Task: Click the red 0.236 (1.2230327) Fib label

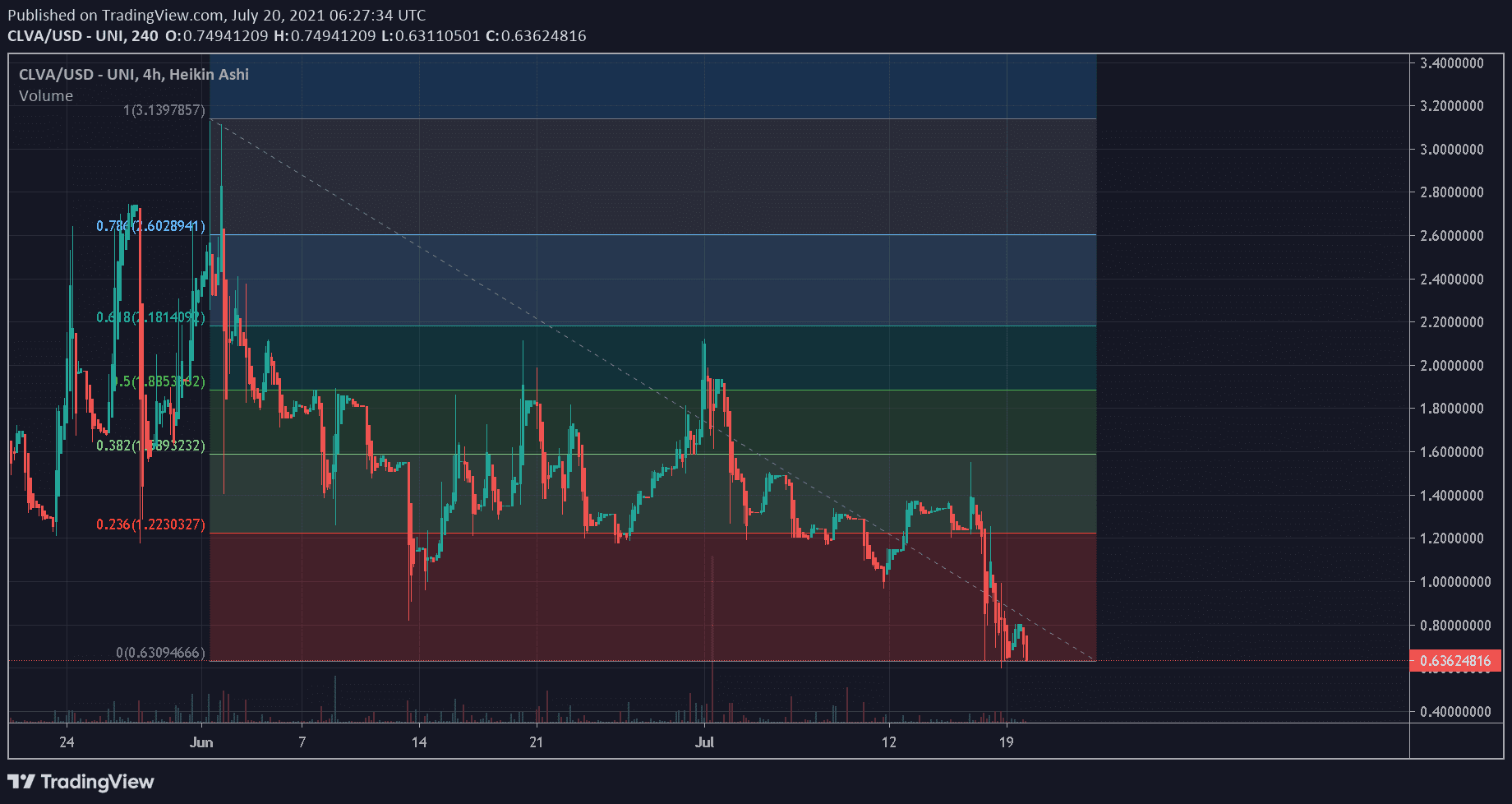Action: click(150, 524)
